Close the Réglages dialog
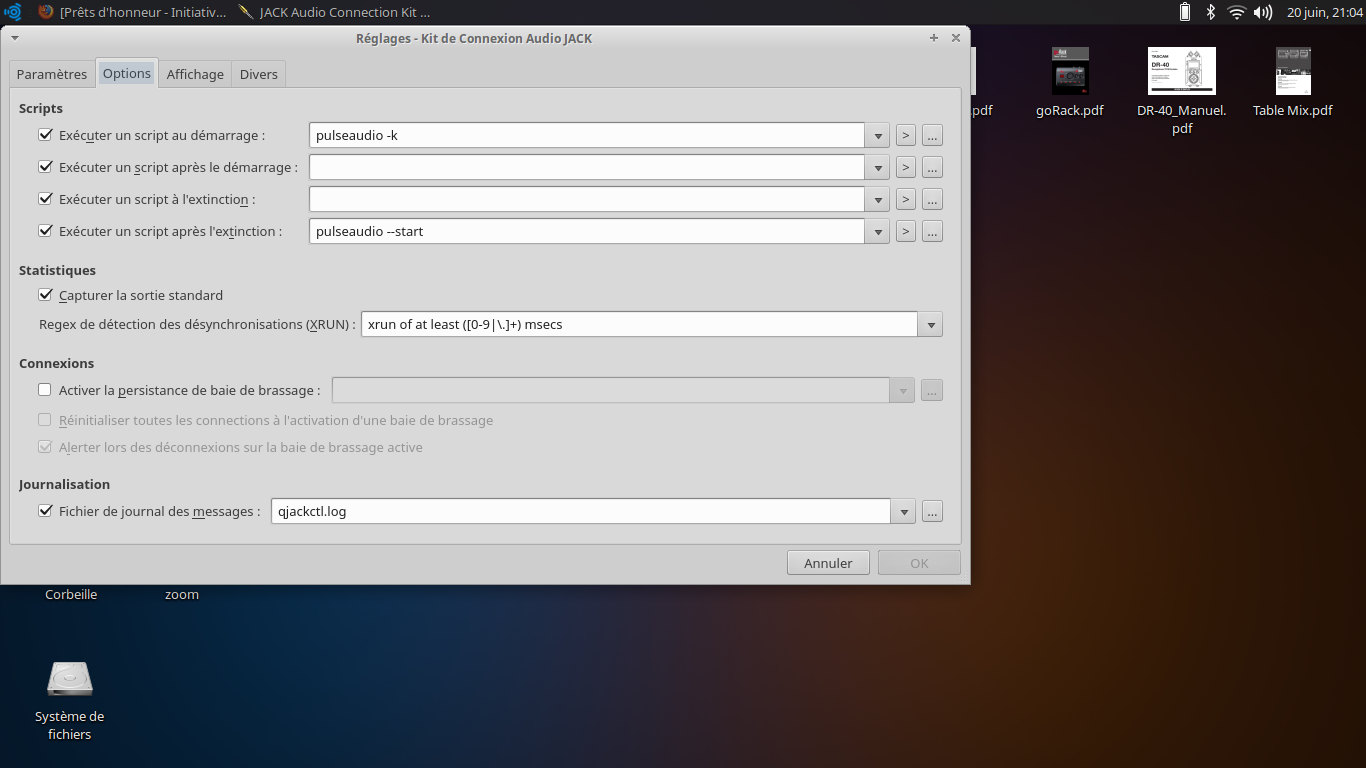 956,38
